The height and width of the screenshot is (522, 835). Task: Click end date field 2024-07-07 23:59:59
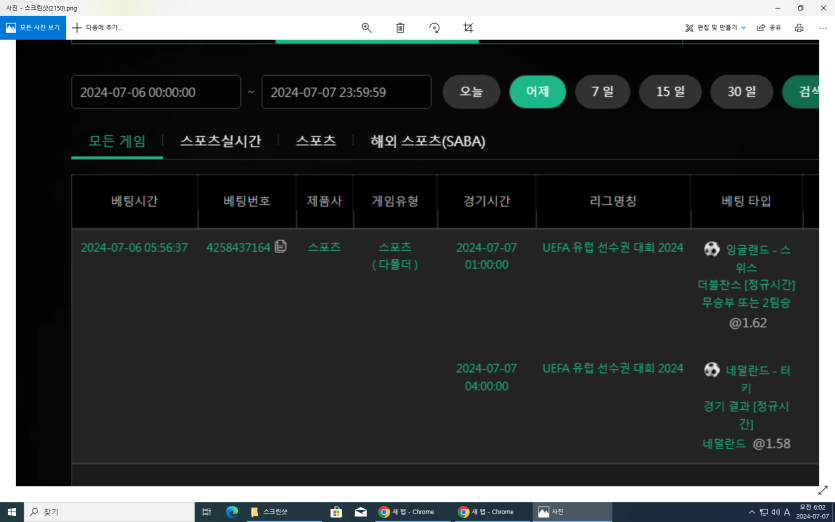point(346,92)
